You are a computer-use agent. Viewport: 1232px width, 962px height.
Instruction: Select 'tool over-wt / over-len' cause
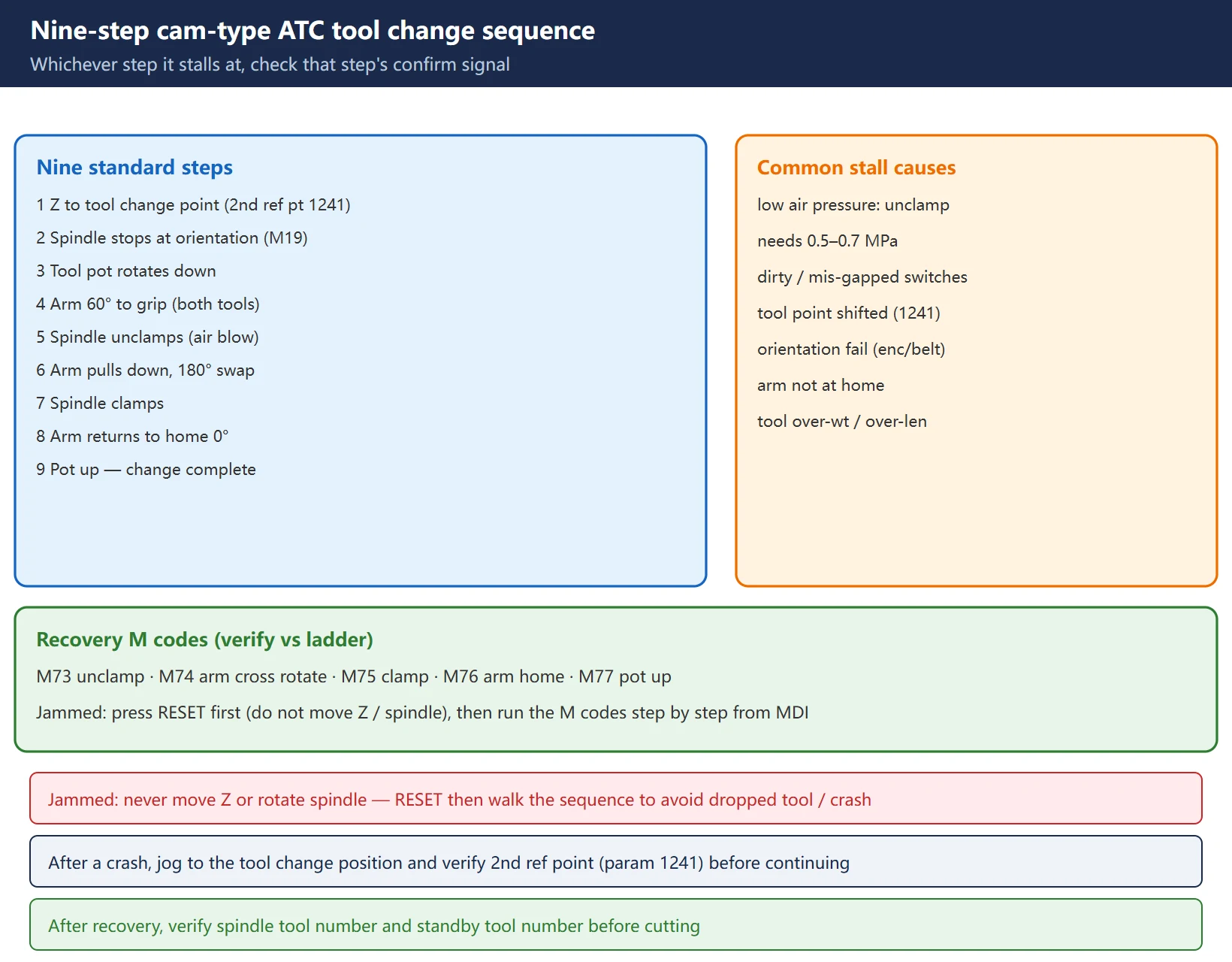pyautogui.click(x=842, y=422)
